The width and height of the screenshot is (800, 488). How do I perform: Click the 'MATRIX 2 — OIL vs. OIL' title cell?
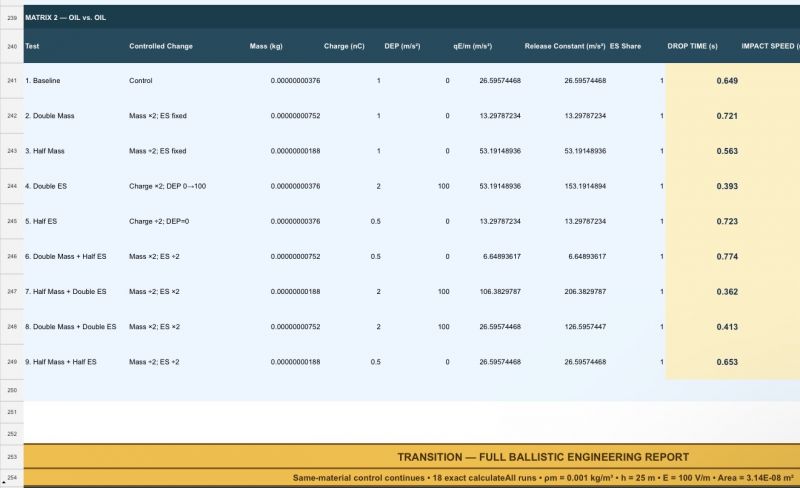coord(65,17)
